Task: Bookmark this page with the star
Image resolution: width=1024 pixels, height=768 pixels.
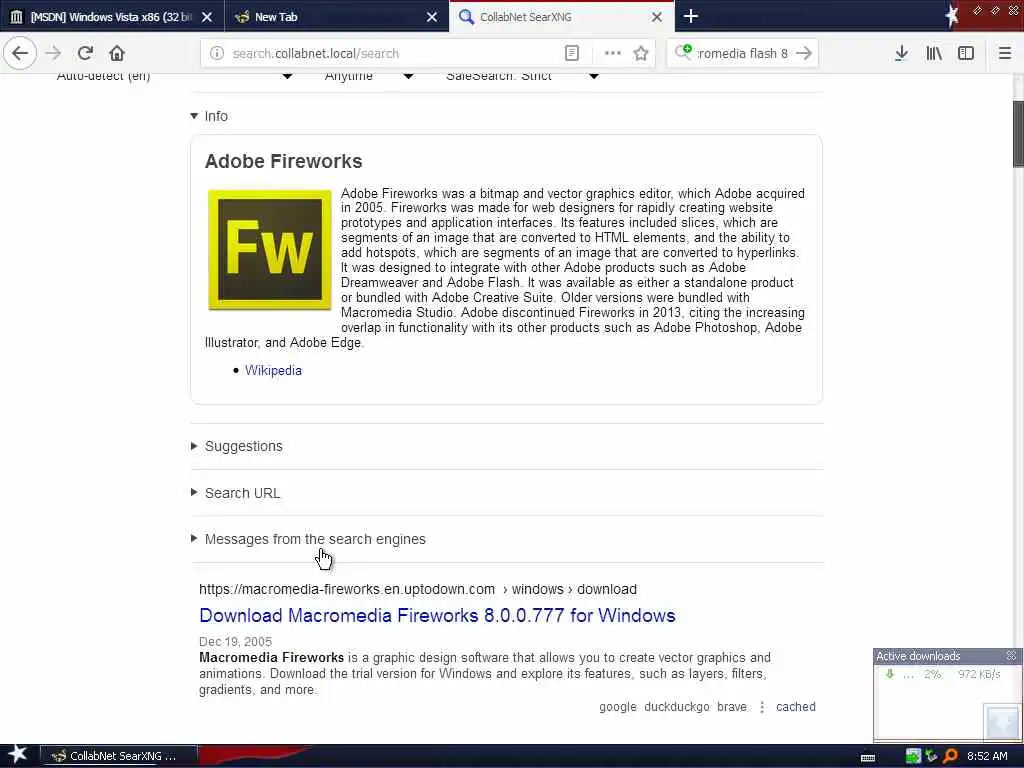Action: [x=641, y=54]
